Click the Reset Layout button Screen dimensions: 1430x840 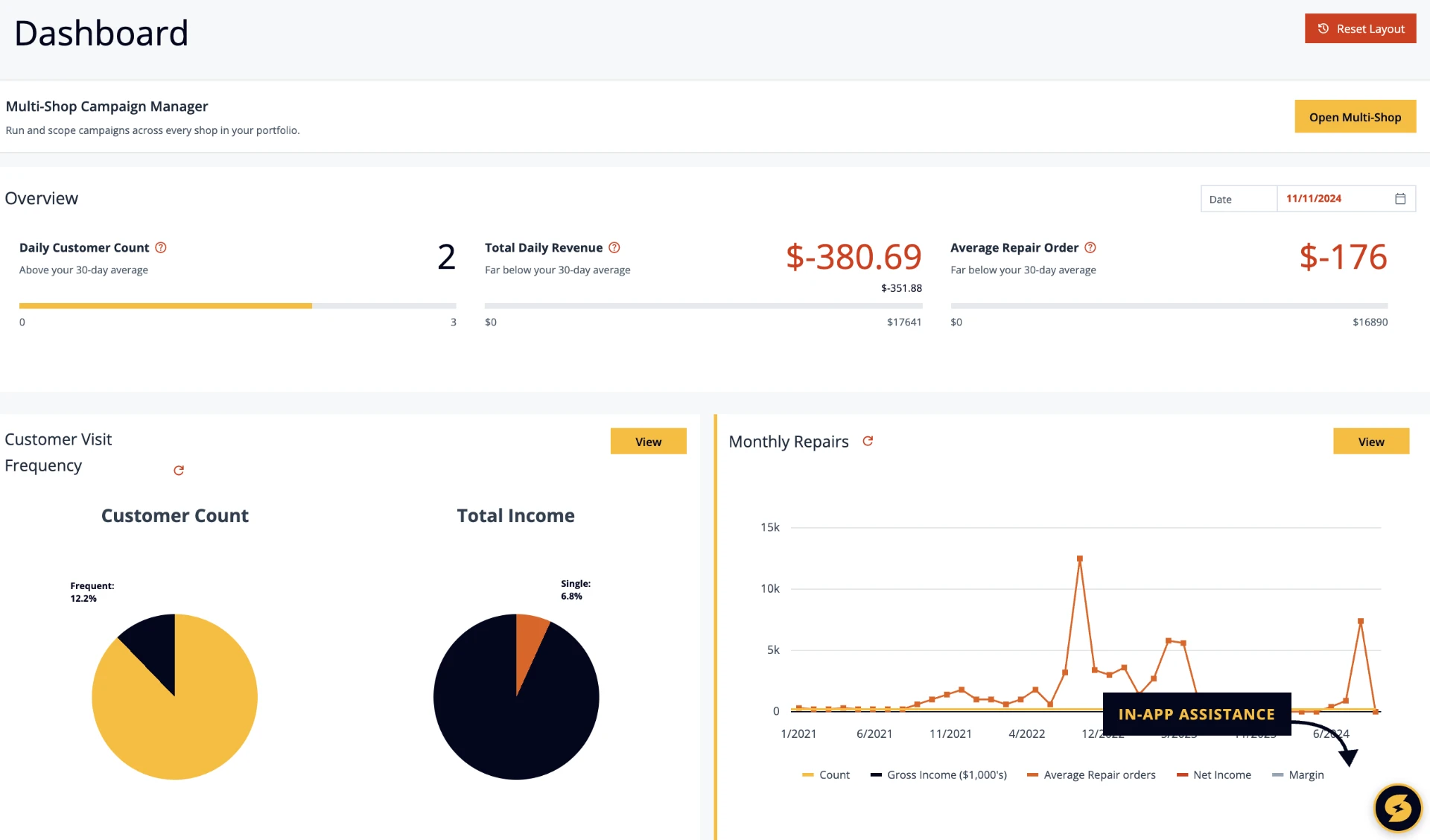tap(1360, 28)
